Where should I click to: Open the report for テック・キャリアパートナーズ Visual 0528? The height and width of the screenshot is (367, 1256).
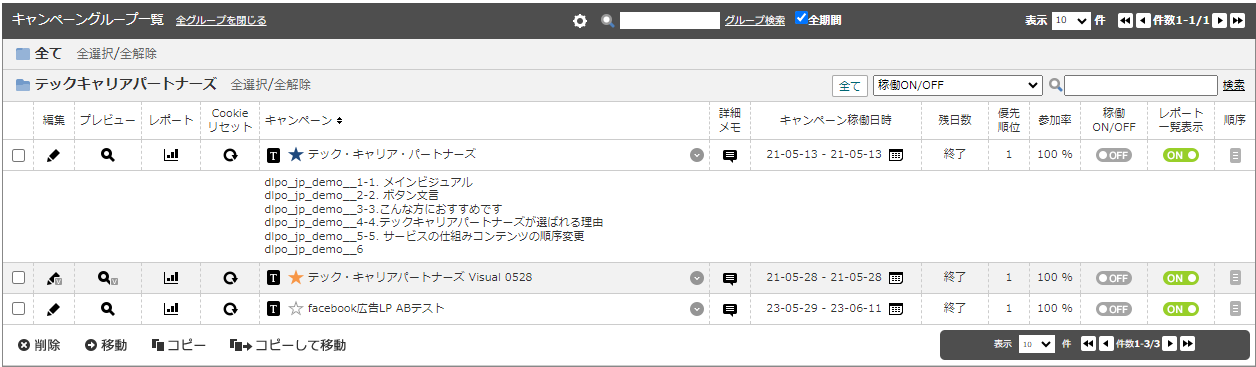(x=171, y=278)
